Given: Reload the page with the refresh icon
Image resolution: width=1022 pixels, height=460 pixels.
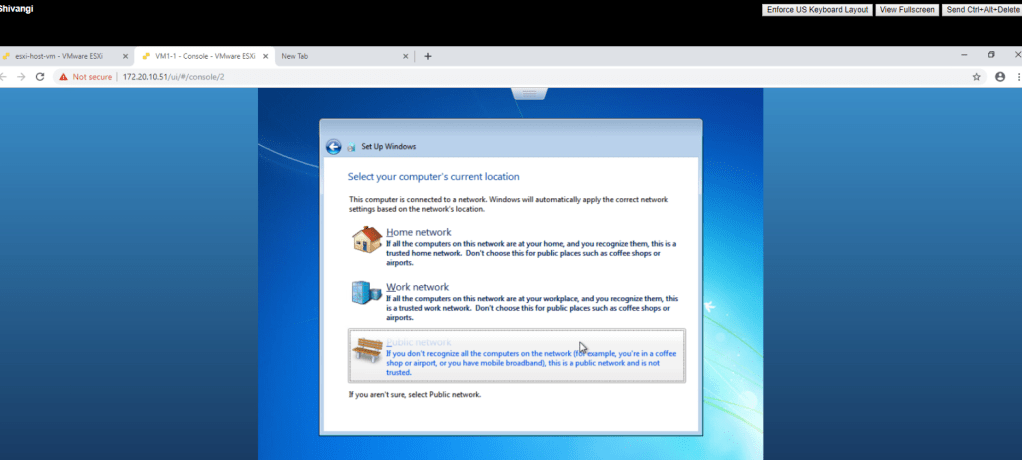Looking at the screenshot, I should pos(40,76).
